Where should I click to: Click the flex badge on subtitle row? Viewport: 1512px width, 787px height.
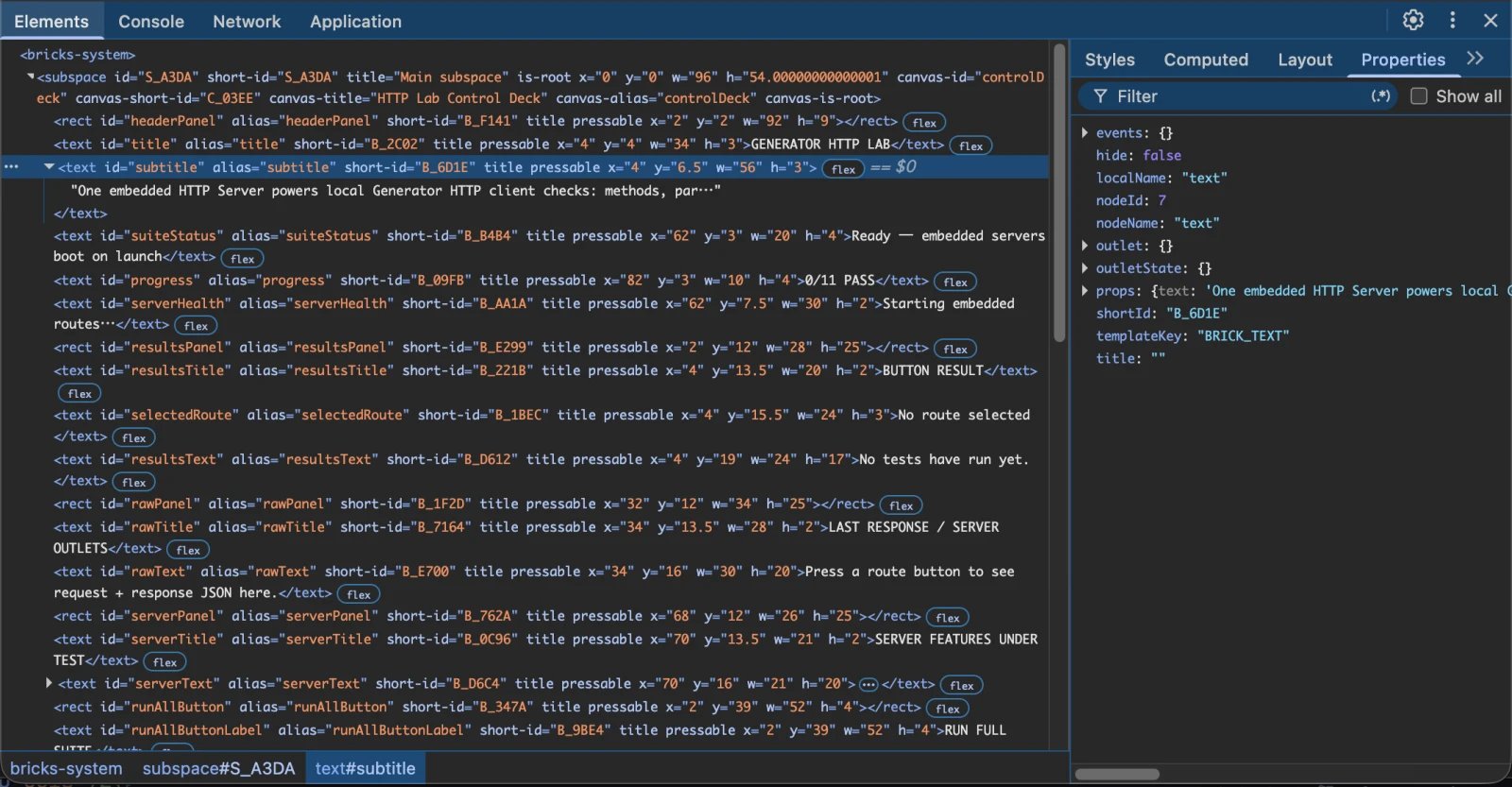[x=843, y=169]
